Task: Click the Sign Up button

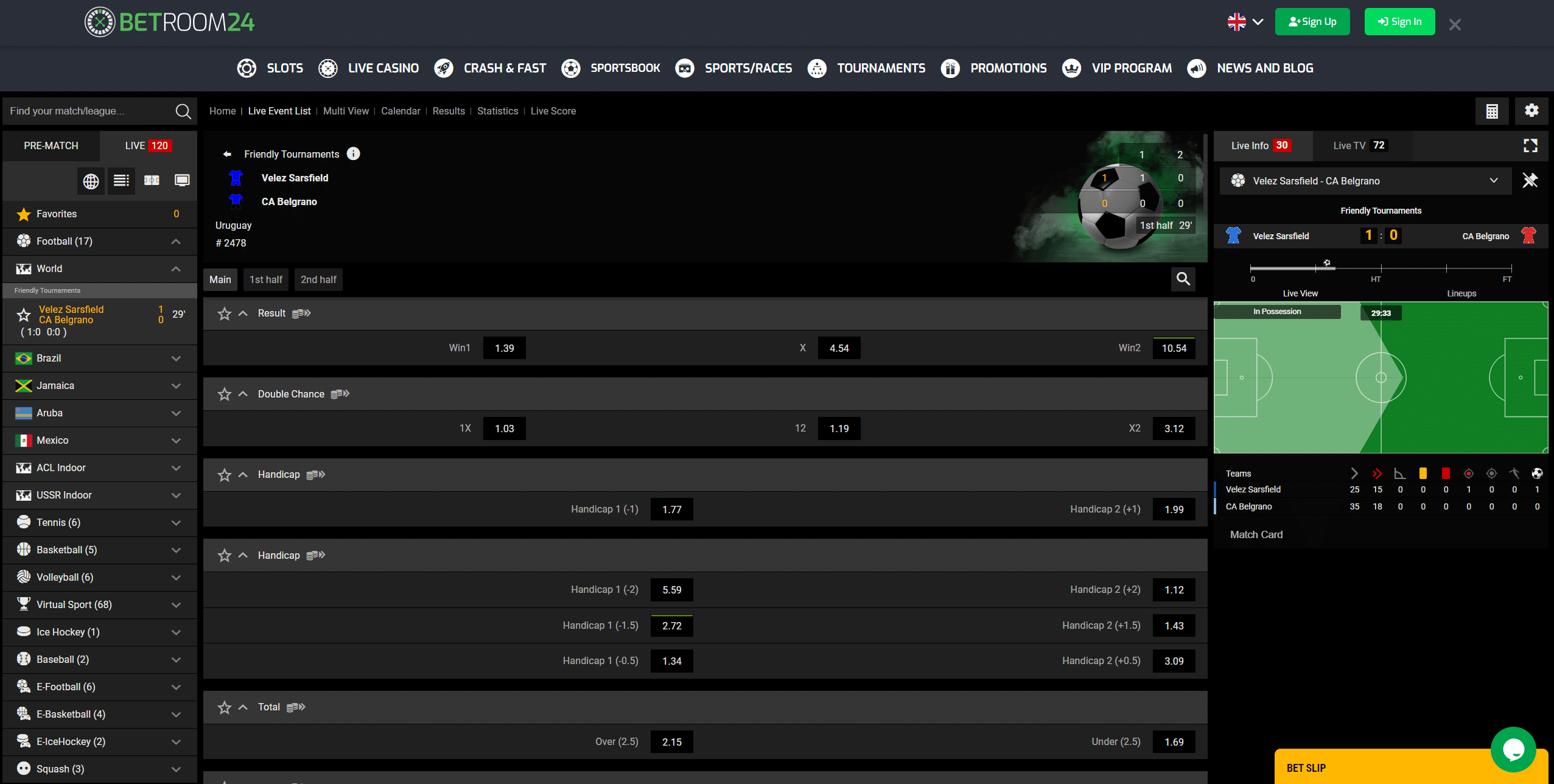Action: coord(1312,21)
